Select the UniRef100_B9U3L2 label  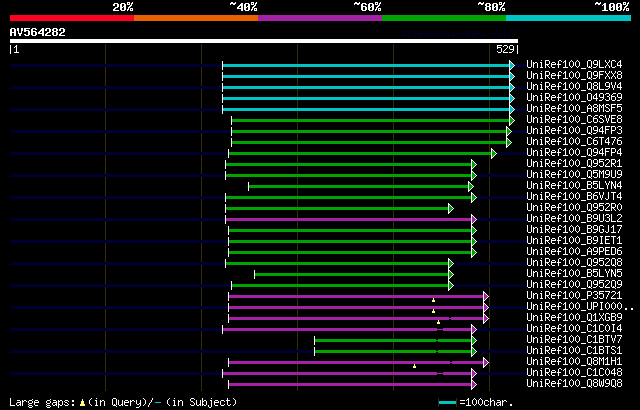point(574,218)
